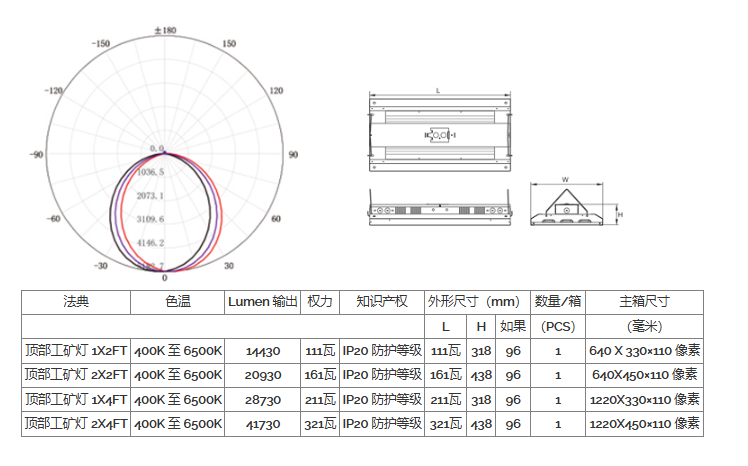Image resolution: width=748 pixels, height=466 pixels.
Task: Click the -90 angle label on chart
Action: click(x=37, y=155)
